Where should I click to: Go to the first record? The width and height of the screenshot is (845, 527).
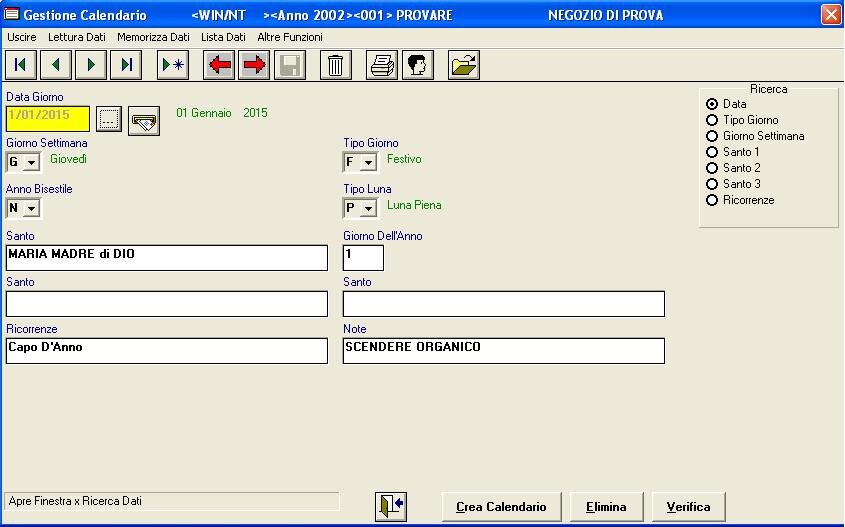coord(20,65)
